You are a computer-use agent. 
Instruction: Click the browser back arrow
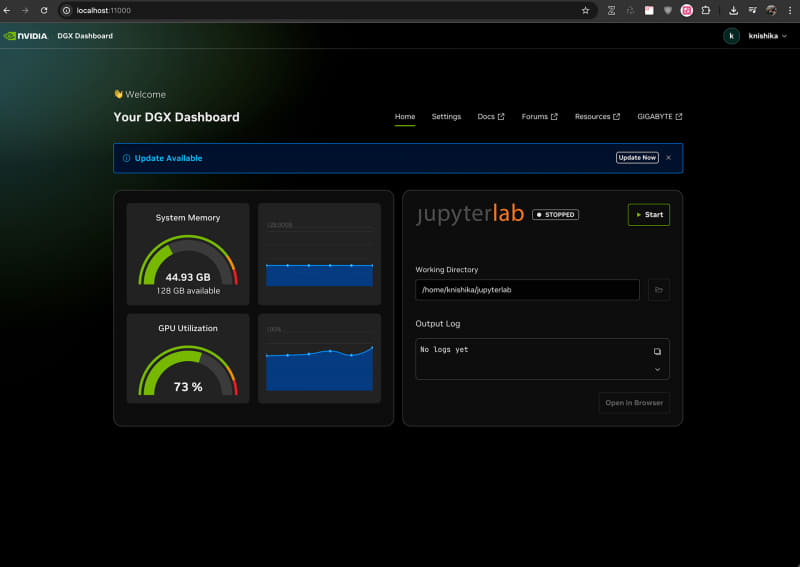pos(7,10)
